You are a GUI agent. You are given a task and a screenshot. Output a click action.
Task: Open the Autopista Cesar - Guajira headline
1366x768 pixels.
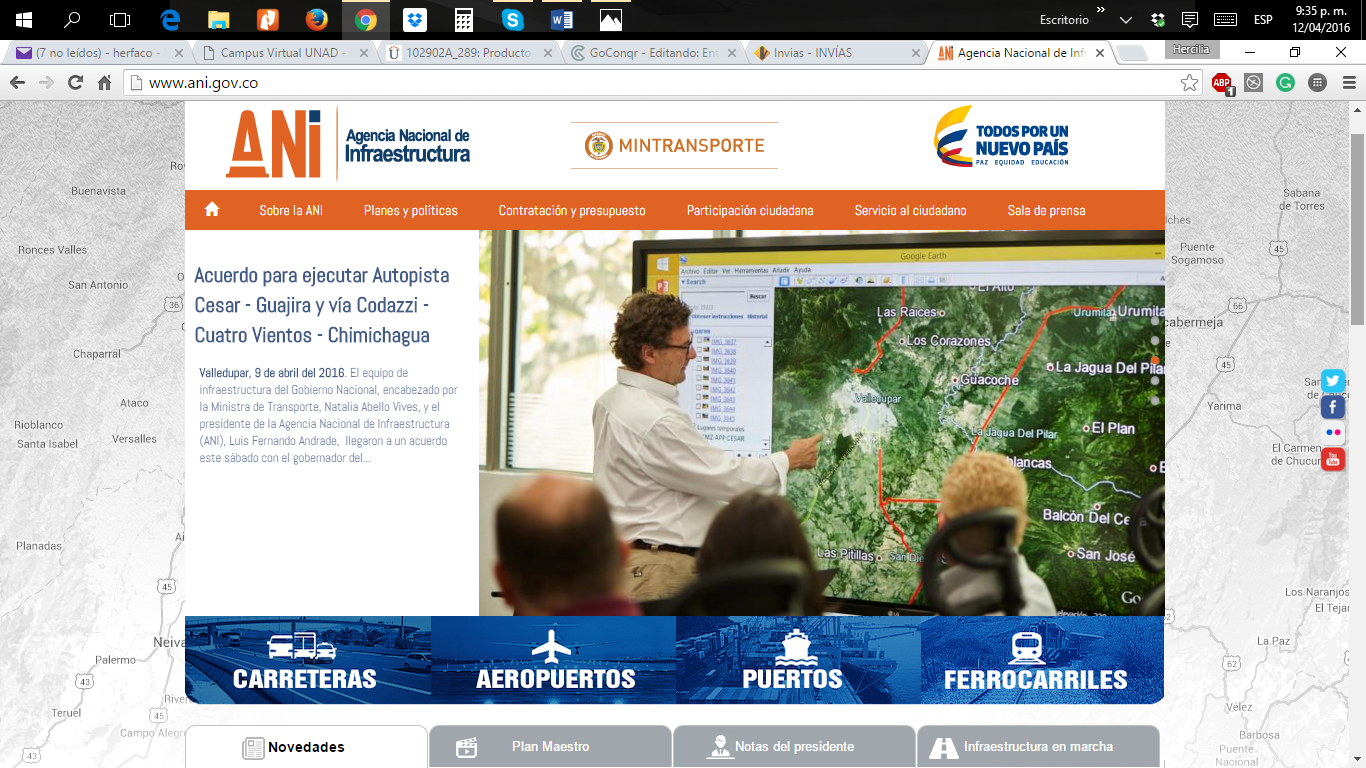(322, 305)
